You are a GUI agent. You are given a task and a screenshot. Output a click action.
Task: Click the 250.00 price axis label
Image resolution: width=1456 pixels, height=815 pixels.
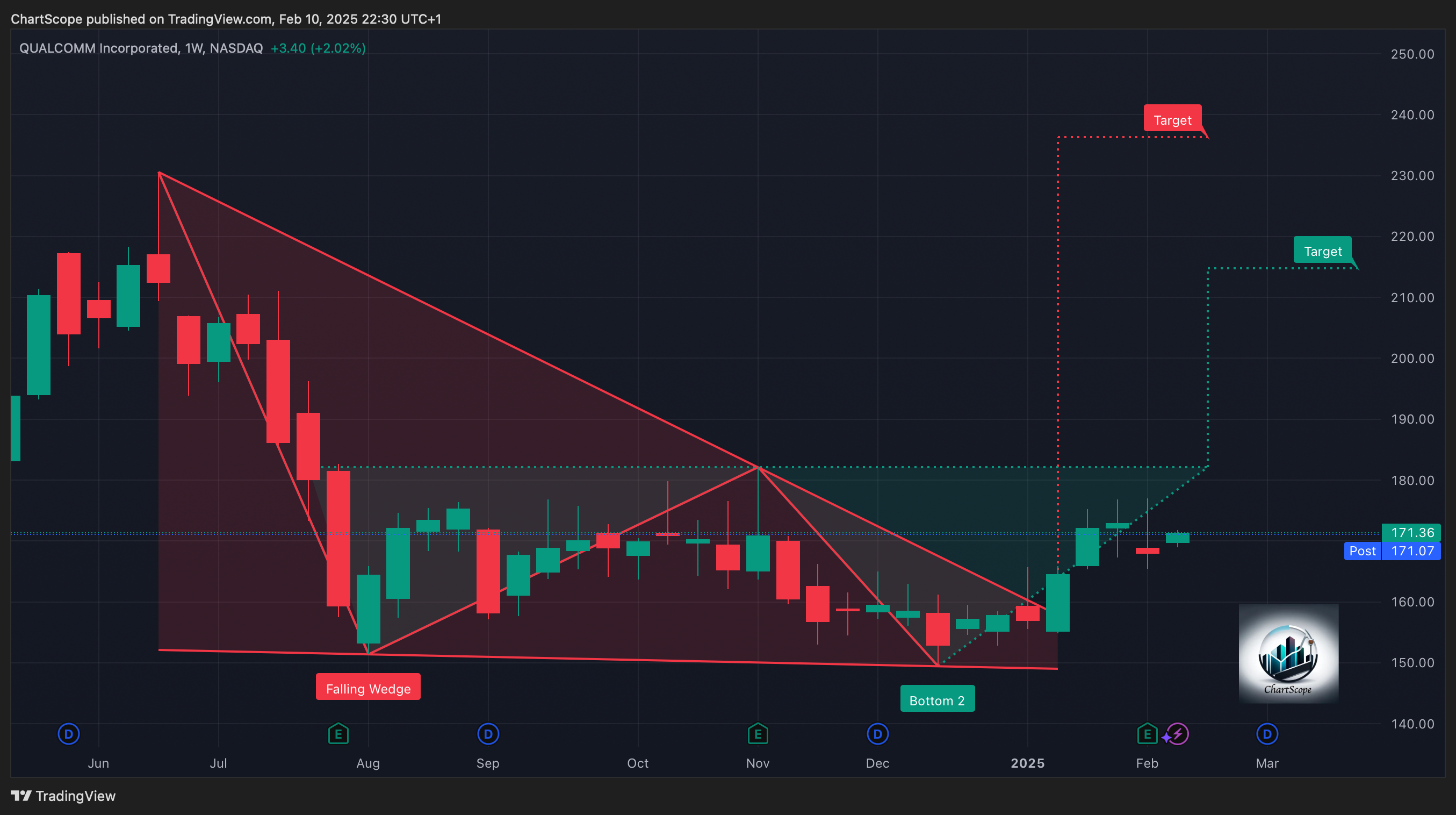(1412, 54)
